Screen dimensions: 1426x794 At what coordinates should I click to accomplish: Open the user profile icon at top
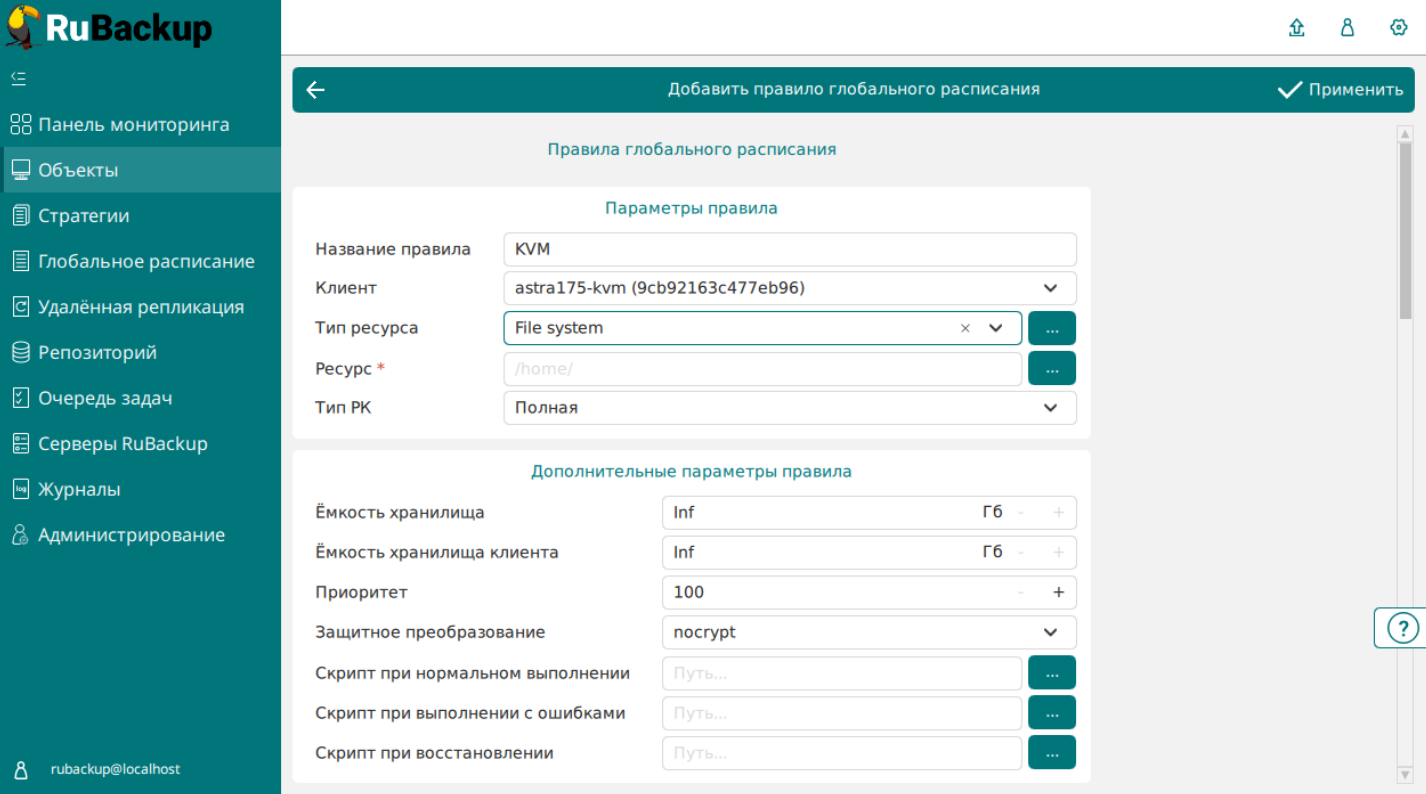click(x=1348, y=28)
